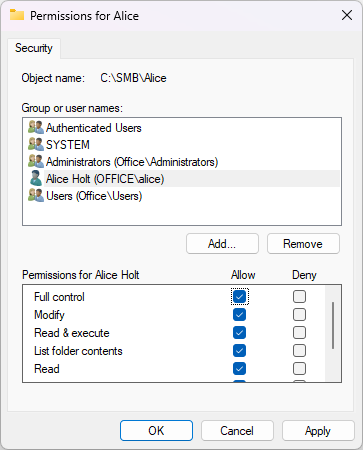Uncheck Allow for Full control
The width and height of the screenshot is (363, 450).
point(239,296)
